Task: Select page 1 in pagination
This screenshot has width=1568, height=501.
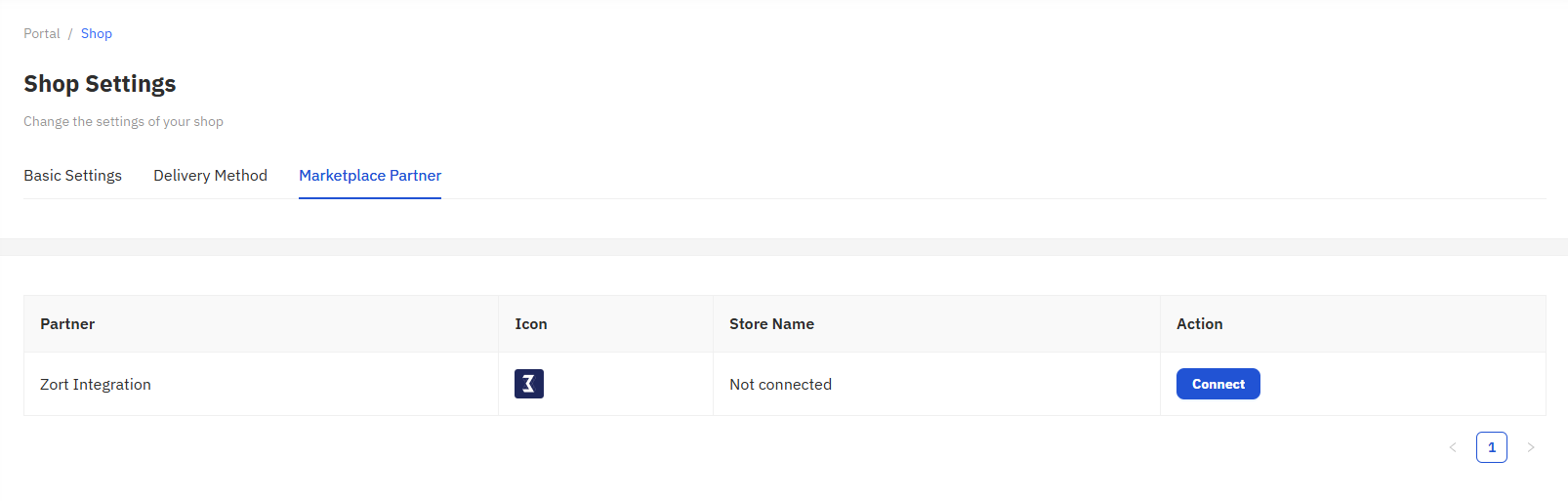Action: click(1492, 447)
